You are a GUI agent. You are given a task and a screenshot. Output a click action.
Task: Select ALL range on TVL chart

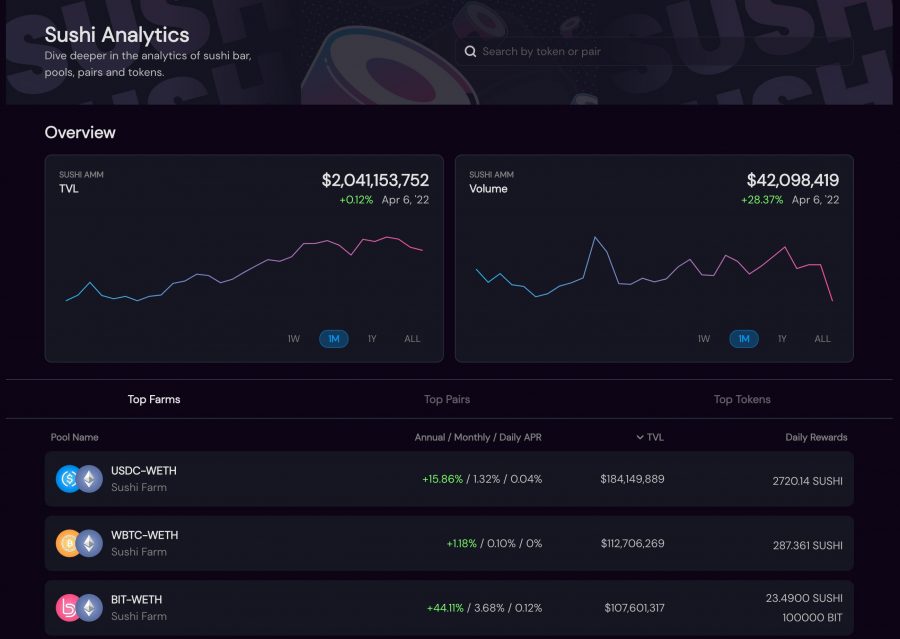(412, 339)
